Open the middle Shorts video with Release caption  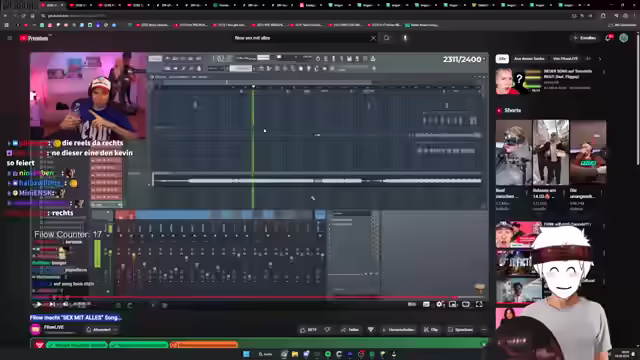click(551, 152)
